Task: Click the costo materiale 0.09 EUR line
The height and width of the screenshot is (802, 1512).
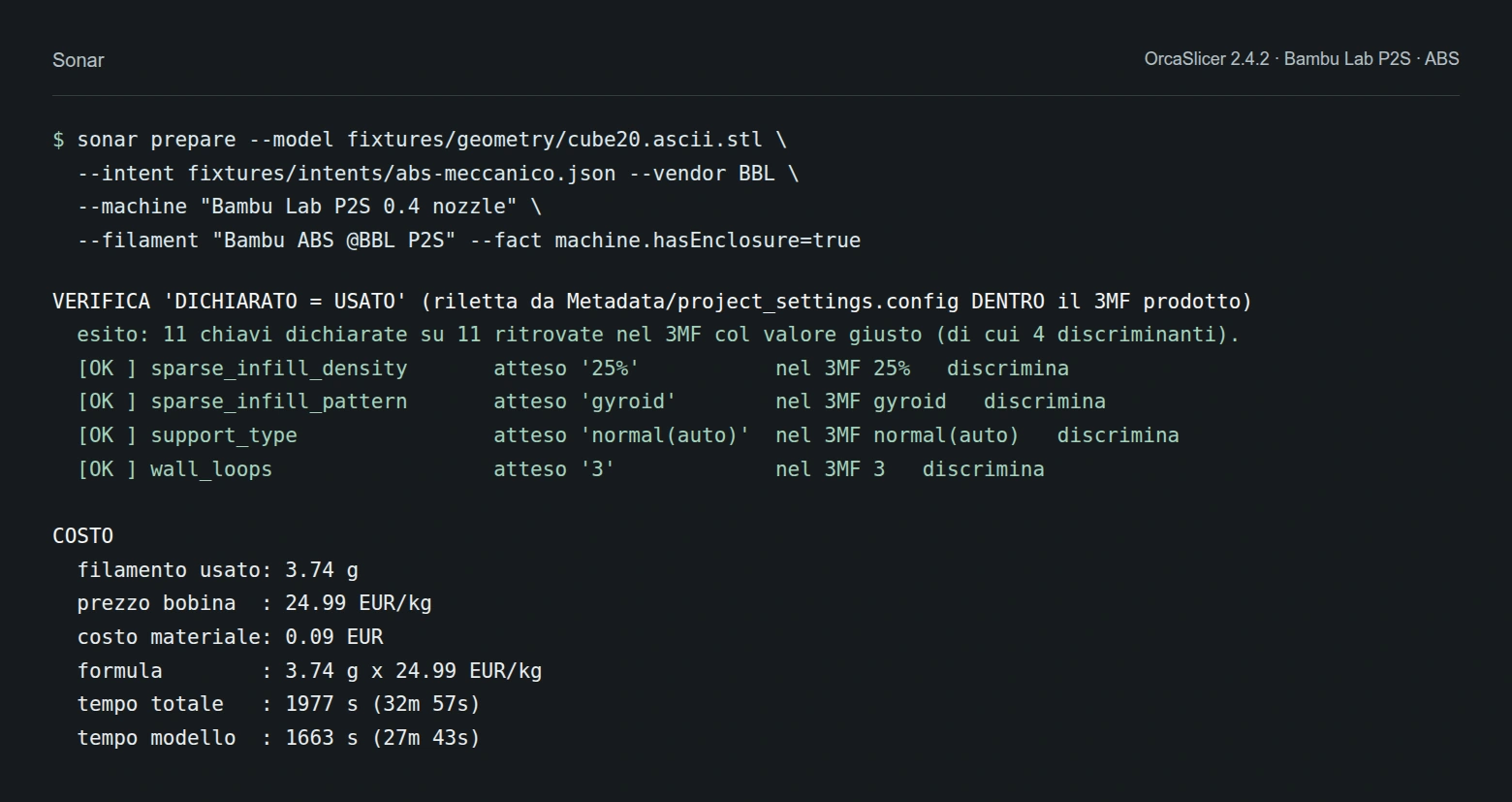Action: tap(231, 637)
